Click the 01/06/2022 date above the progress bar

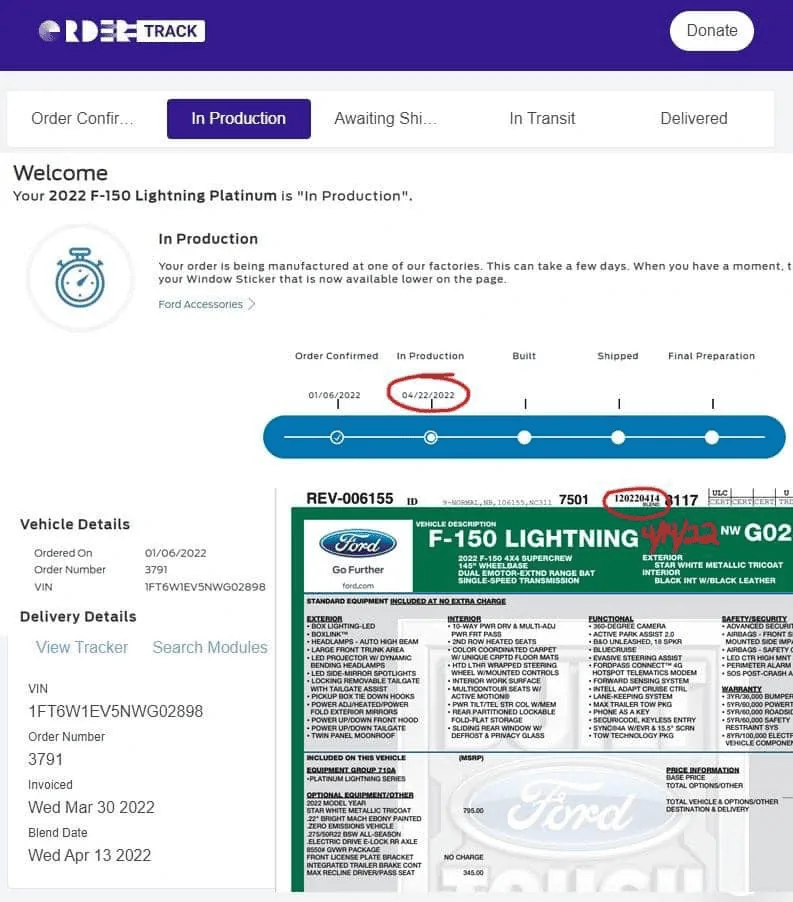tap(335, 395)
